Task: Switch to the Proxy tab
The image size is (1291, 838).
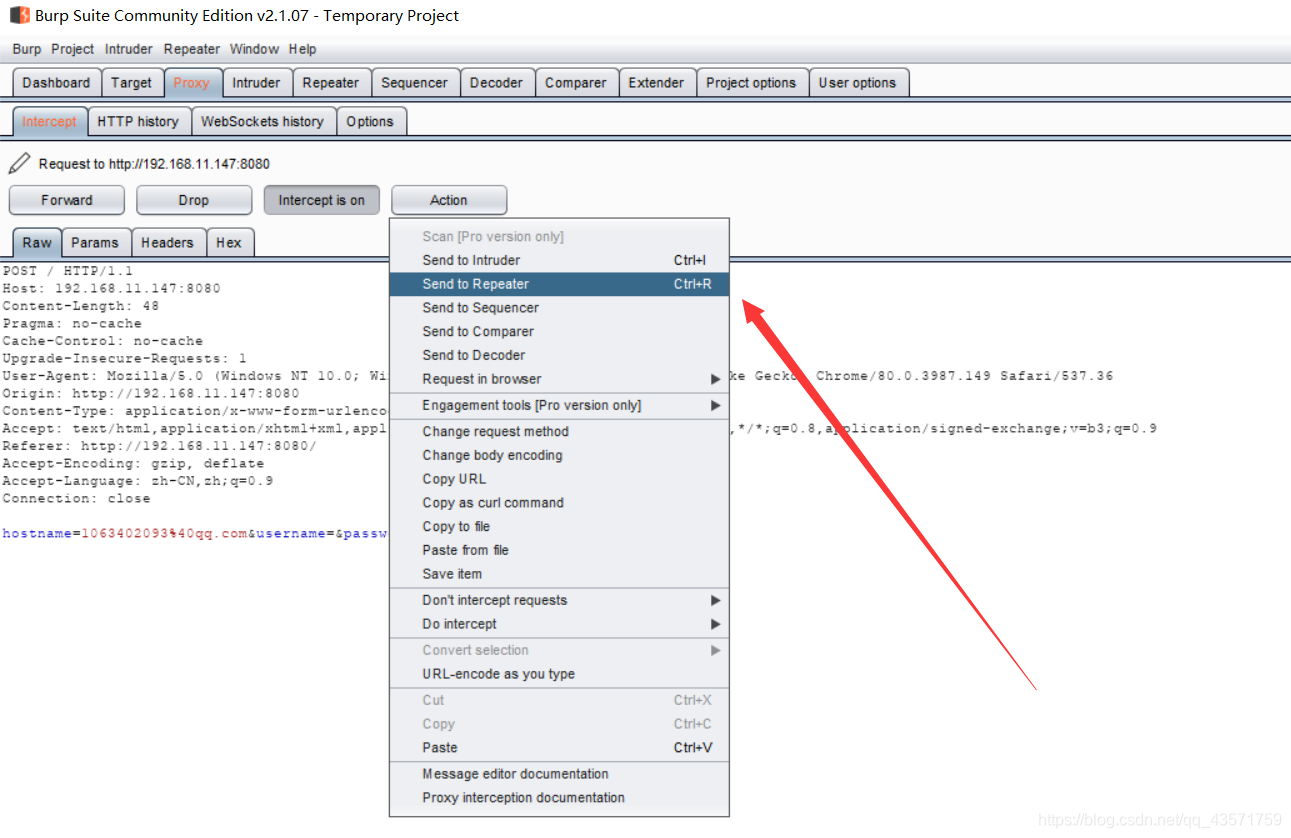Action: [x=192, y=83]
